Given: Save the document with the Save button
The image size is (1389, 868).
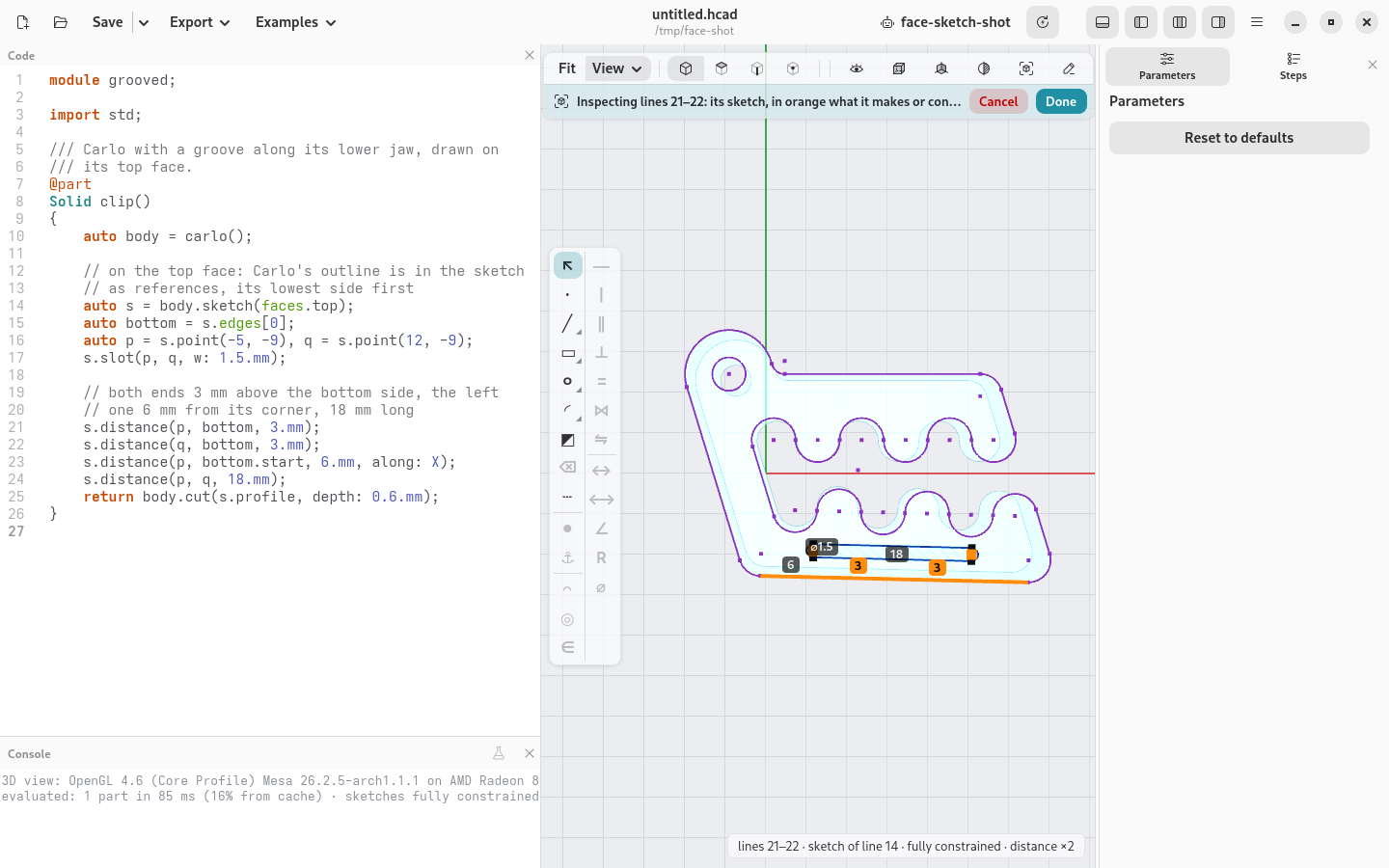Looking at the screenshot, I should click(x=107, y=22).
